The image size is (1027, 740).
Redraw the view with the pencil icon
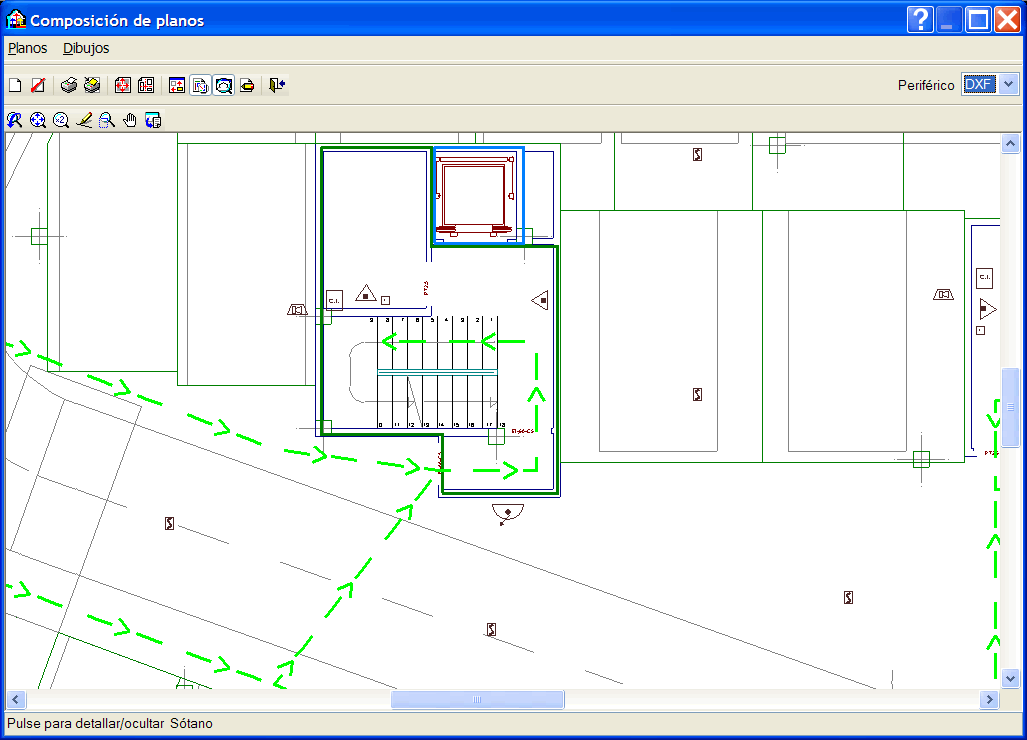(84, 120)
